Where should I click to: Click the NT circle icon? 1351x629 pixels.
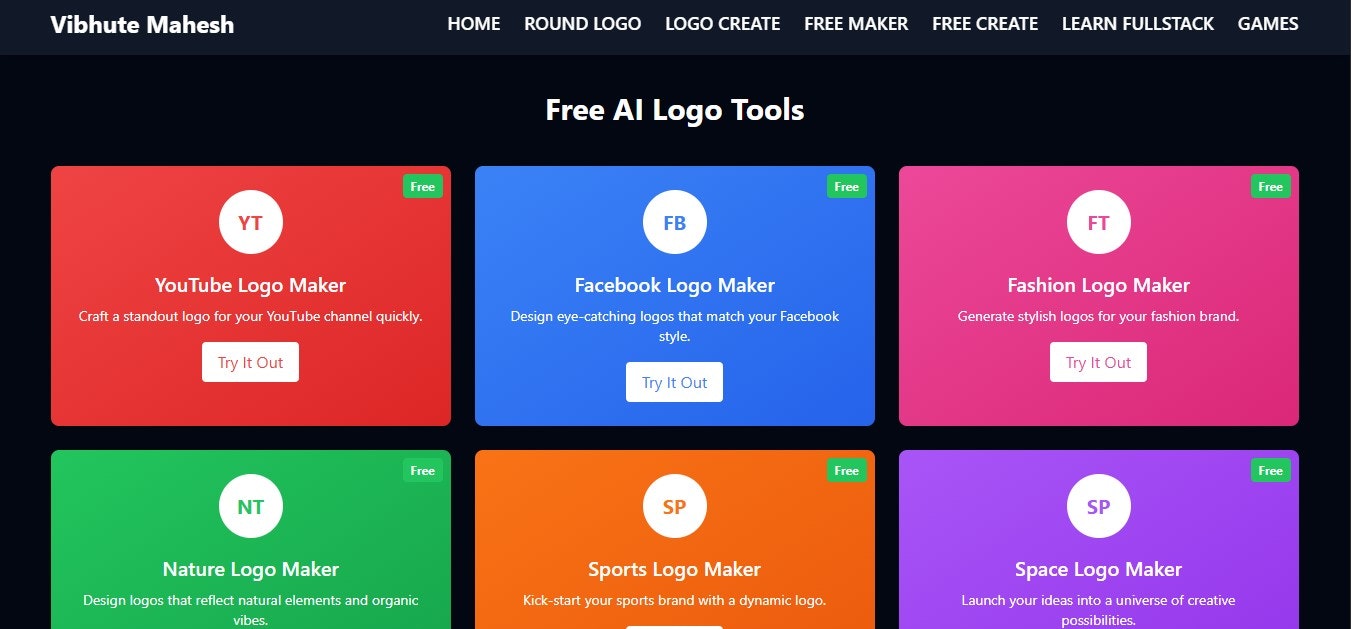(x=251, y=506)
